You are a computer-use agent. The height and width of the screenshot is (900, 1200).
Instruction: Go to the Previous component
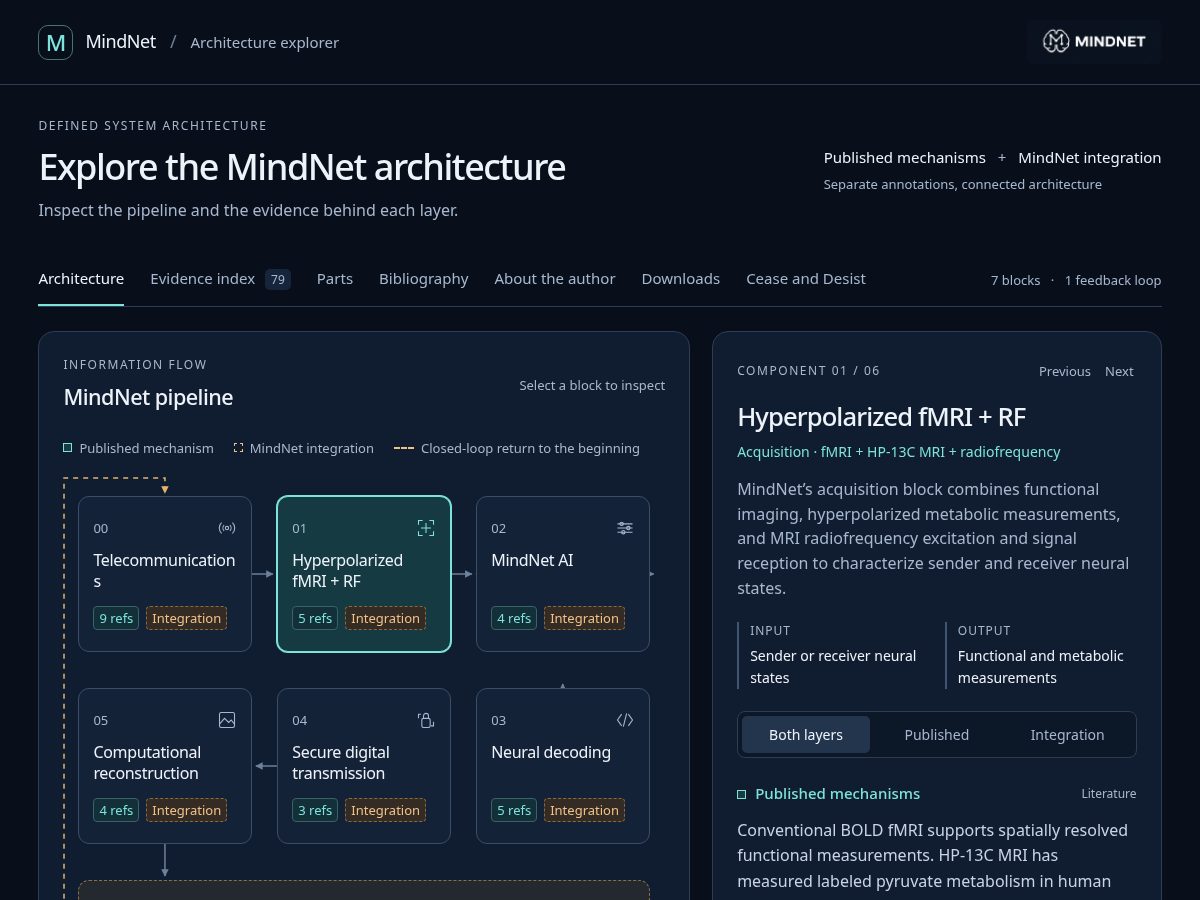(x=1065, y=371)
